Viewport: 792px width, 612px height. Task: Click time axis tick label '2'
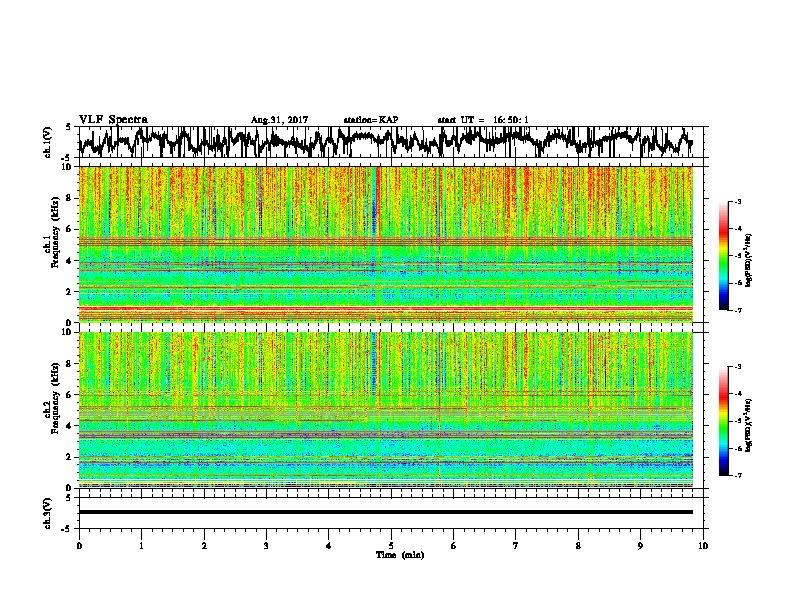pos(204,546)
